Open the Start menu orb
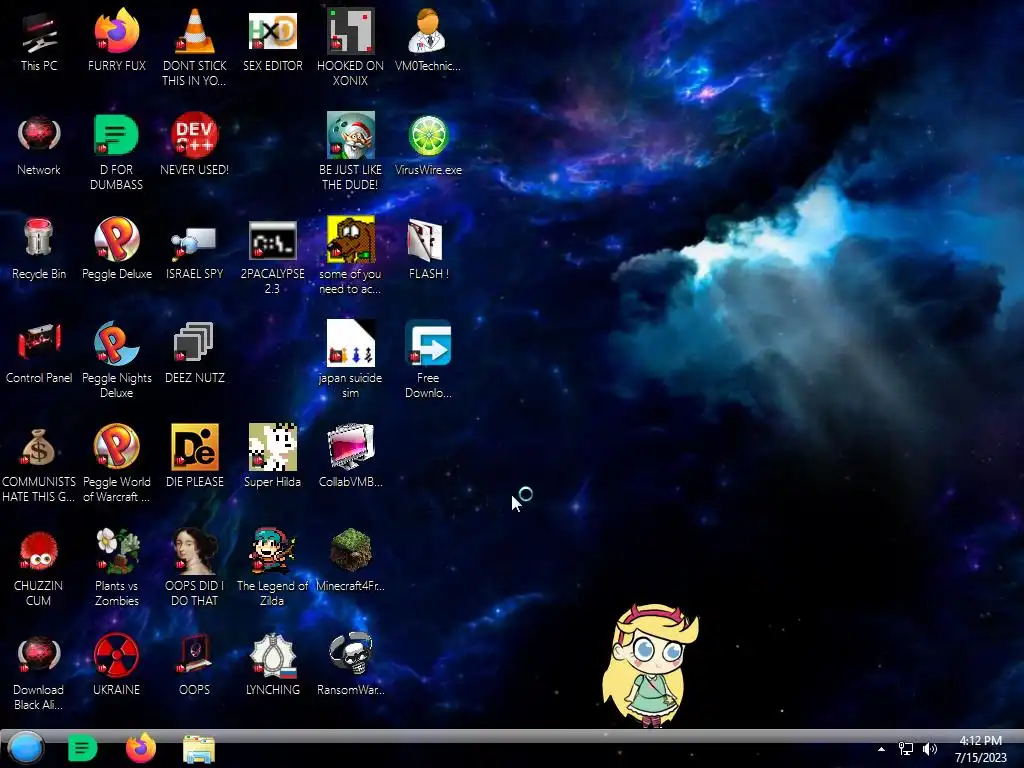Image resolution: width=1024 pixels, height=768 pixels. [x=26, y=748]
